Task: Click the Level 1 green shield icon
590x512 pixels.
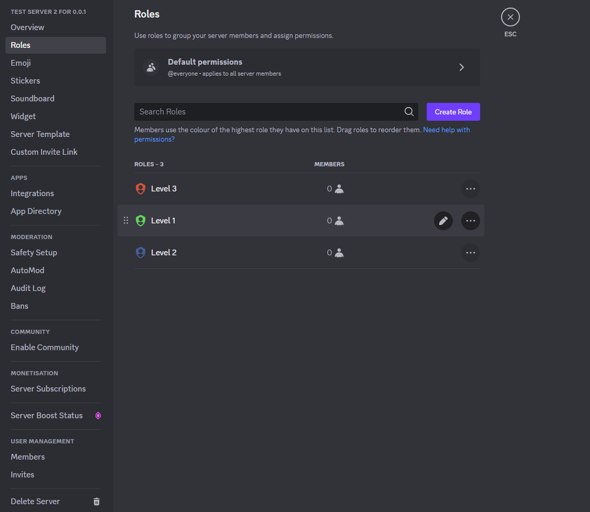Action: click(140, 220)
